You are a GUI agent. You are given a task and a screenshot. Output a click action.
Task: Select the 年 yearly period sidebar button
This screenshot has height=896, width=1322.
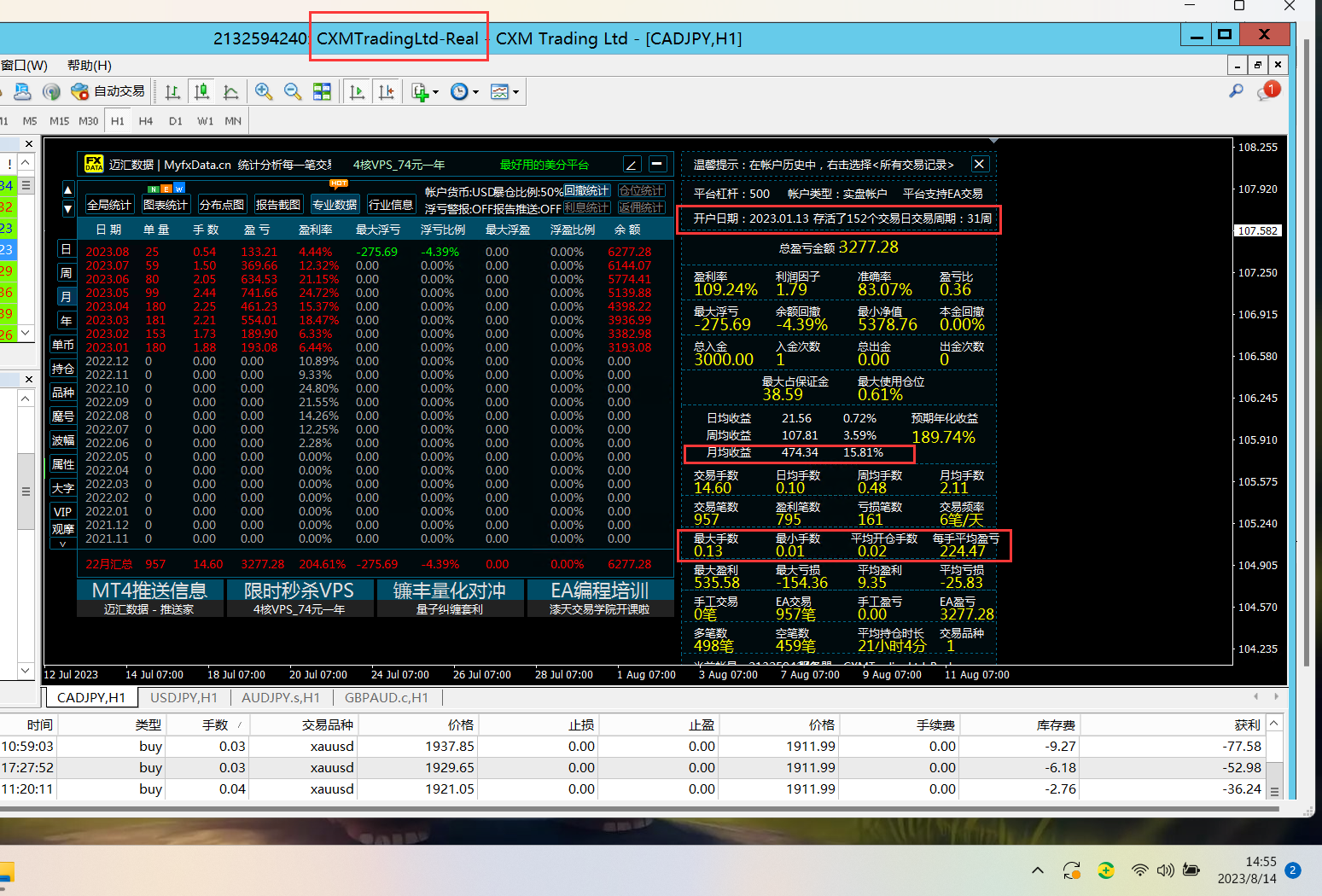[x=66, y=321]
